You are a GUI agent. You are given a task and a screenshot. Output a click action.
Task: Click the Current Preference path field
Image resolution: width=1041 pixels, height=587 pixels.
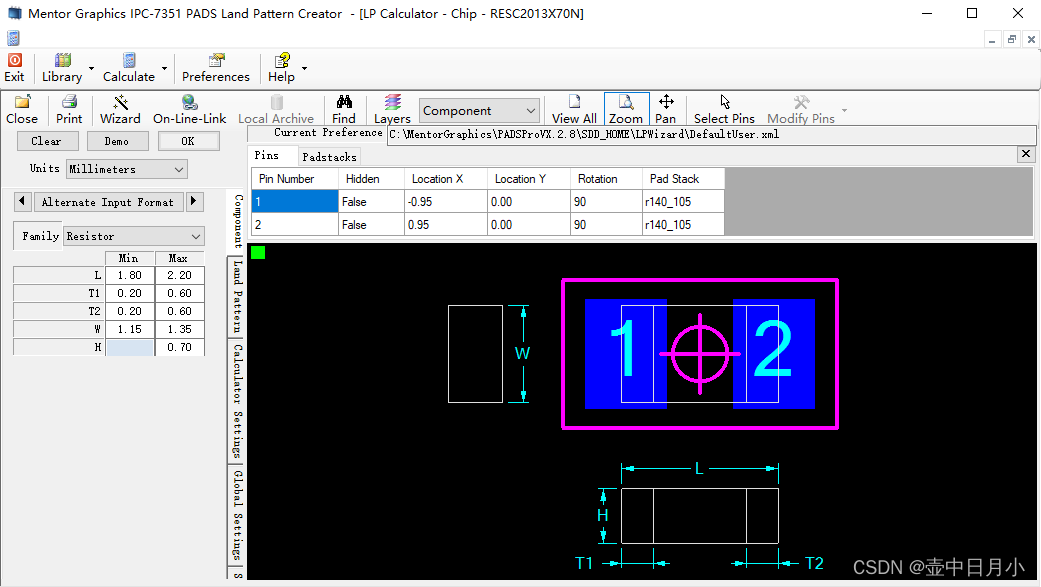[711, 134]
